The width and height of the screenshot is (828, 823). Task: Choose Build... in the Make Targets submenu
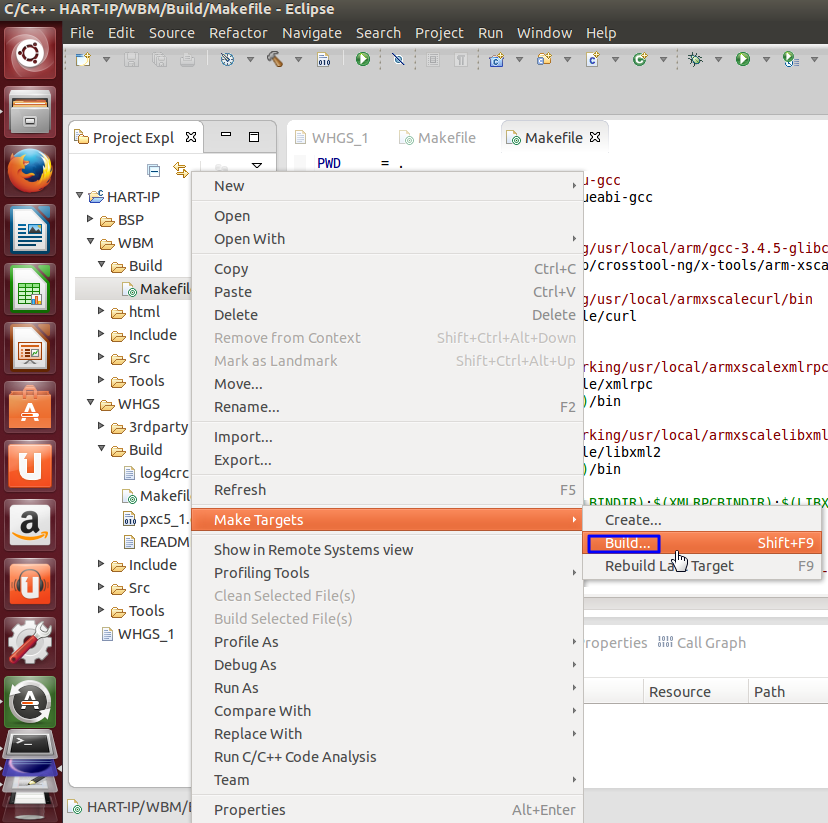(x=702, y=543)
